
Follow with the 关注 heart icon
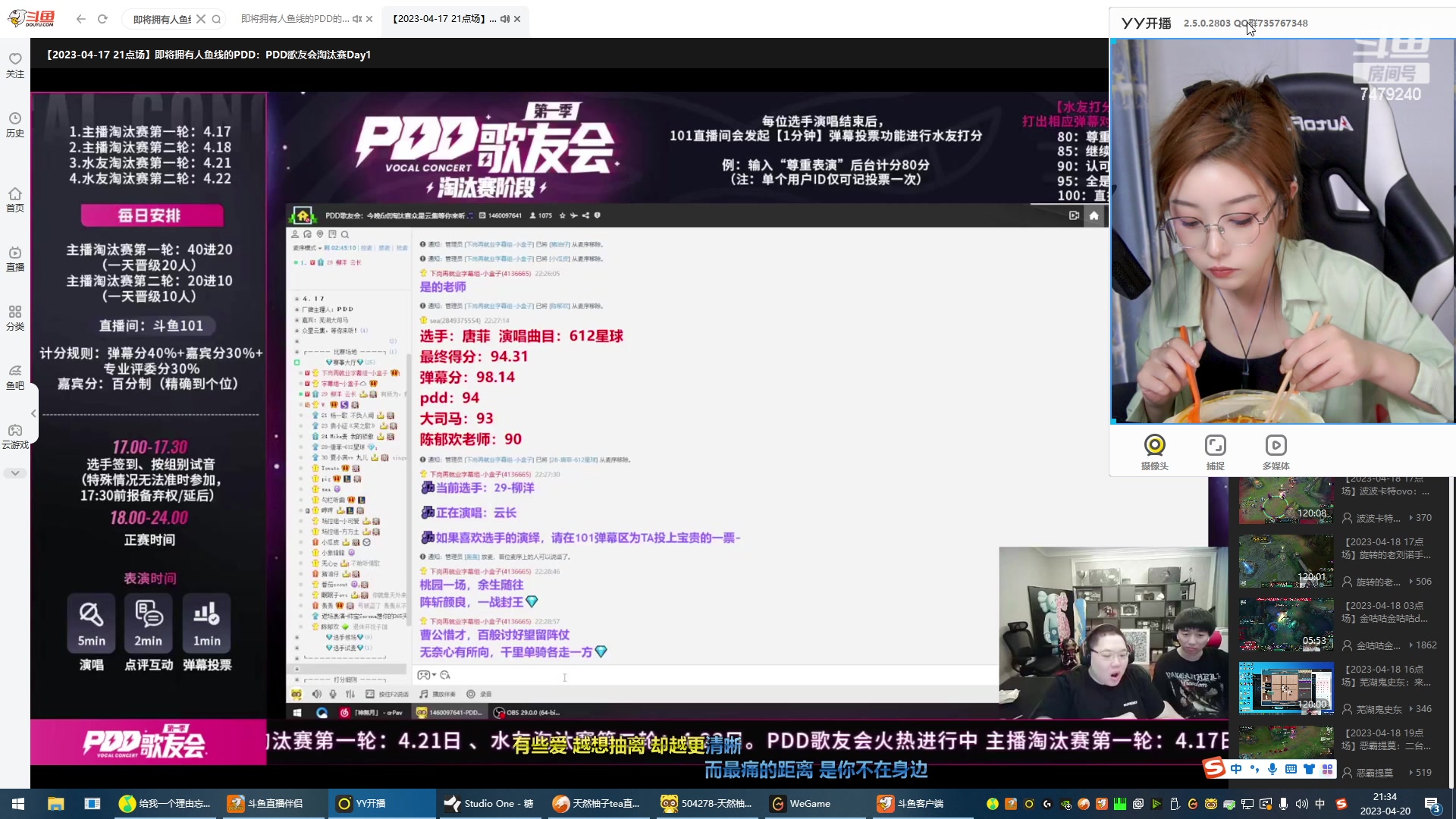15,65
